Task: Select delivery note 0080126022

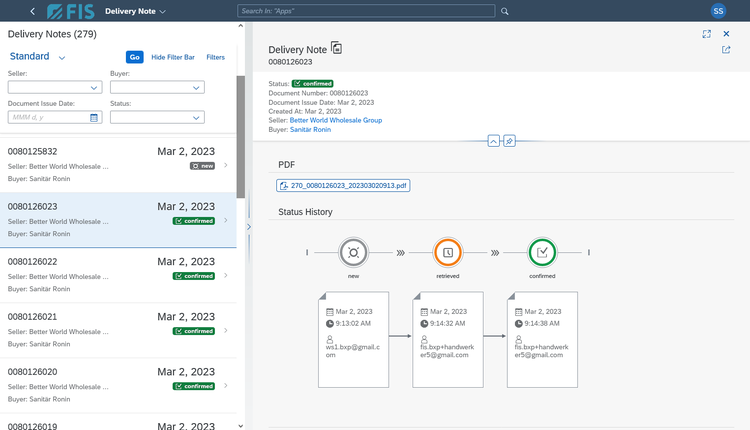Action: click(118, 275)
